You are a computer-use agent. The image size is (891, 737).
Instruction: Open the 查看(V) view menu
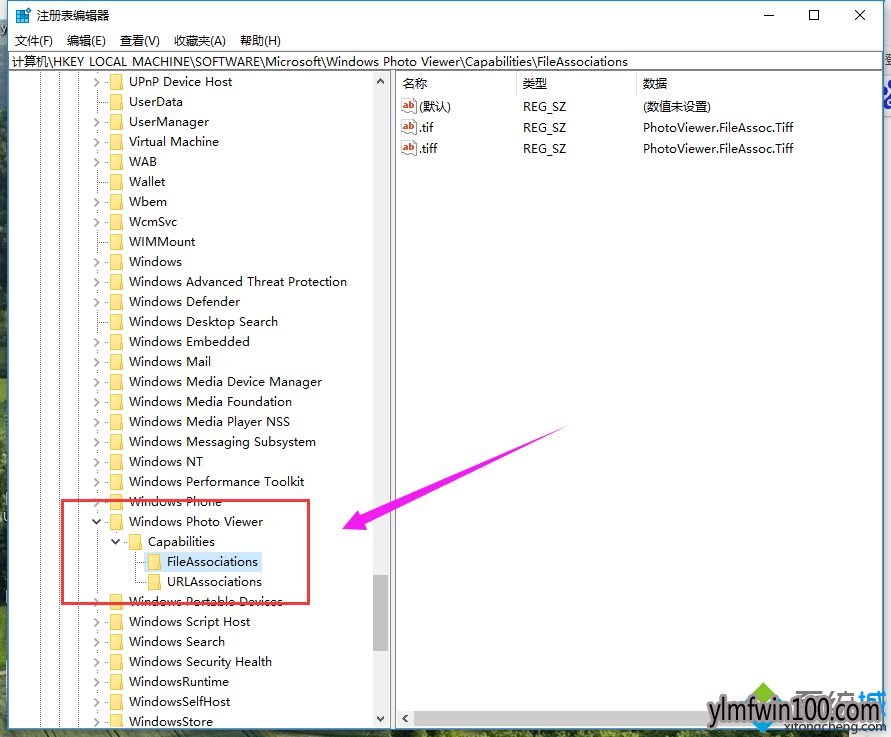click(x=140, y=41)
